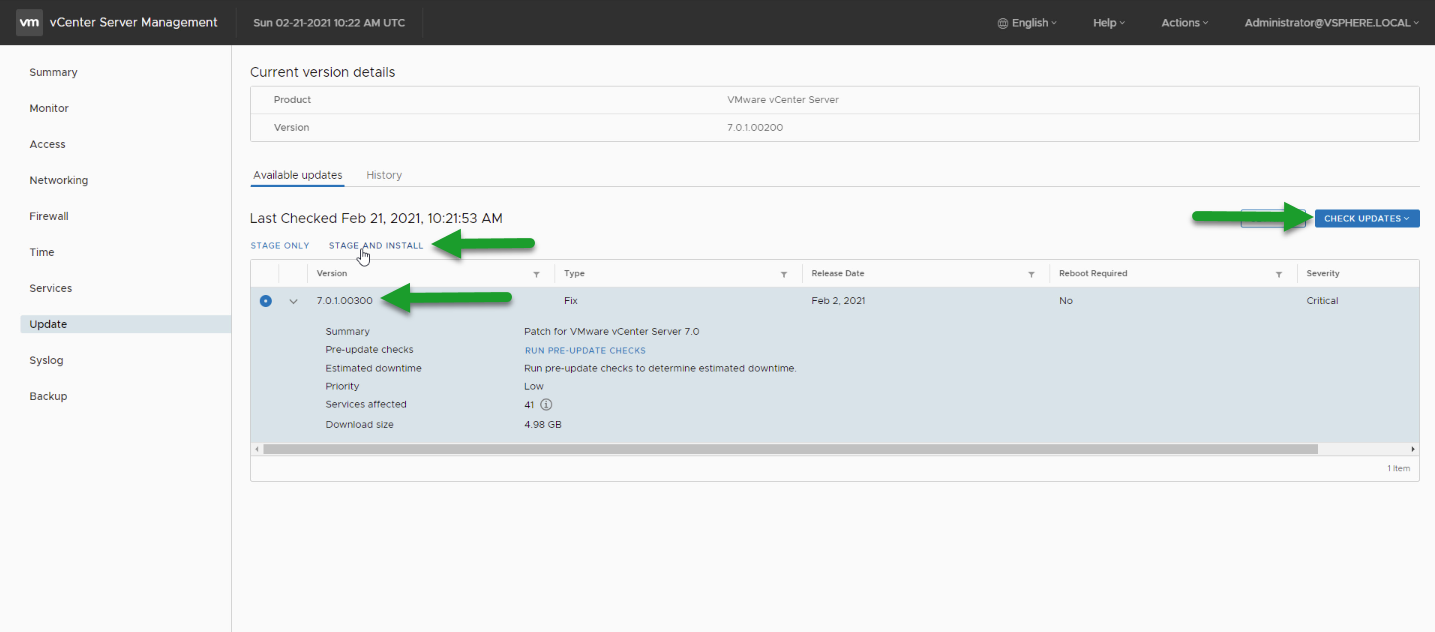
Task: Select the Update sidebar item
Action: tap(125, 325)
